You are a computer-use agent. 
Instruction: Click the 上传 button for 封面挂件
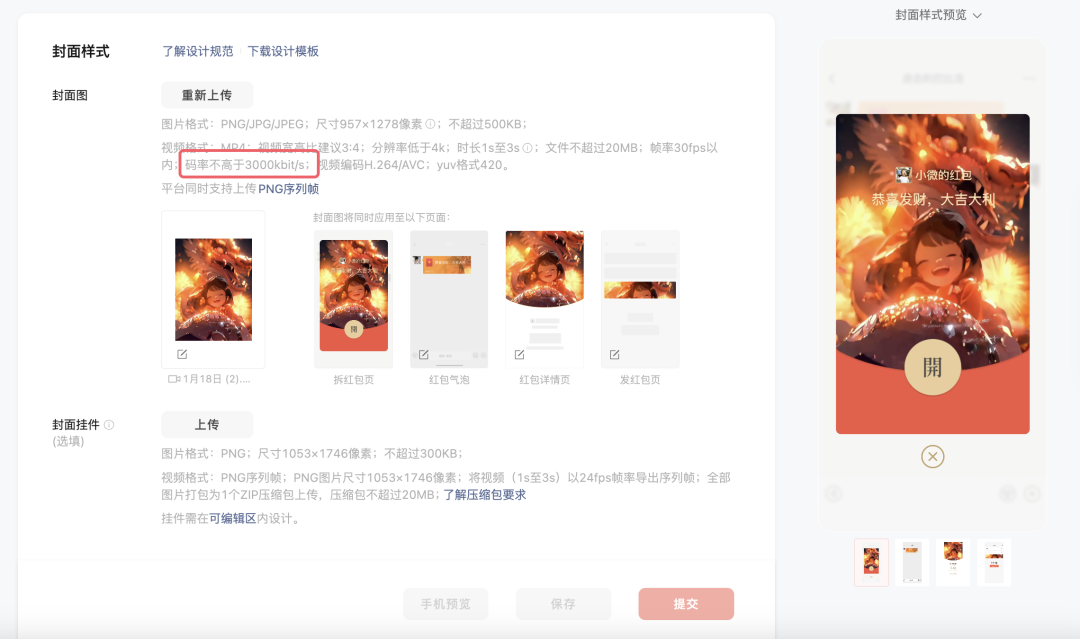pos(207,425)
